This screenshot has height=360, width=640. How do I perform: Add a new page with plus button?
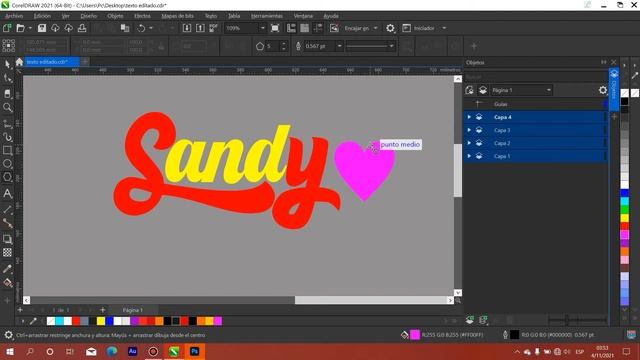(102, 310)
